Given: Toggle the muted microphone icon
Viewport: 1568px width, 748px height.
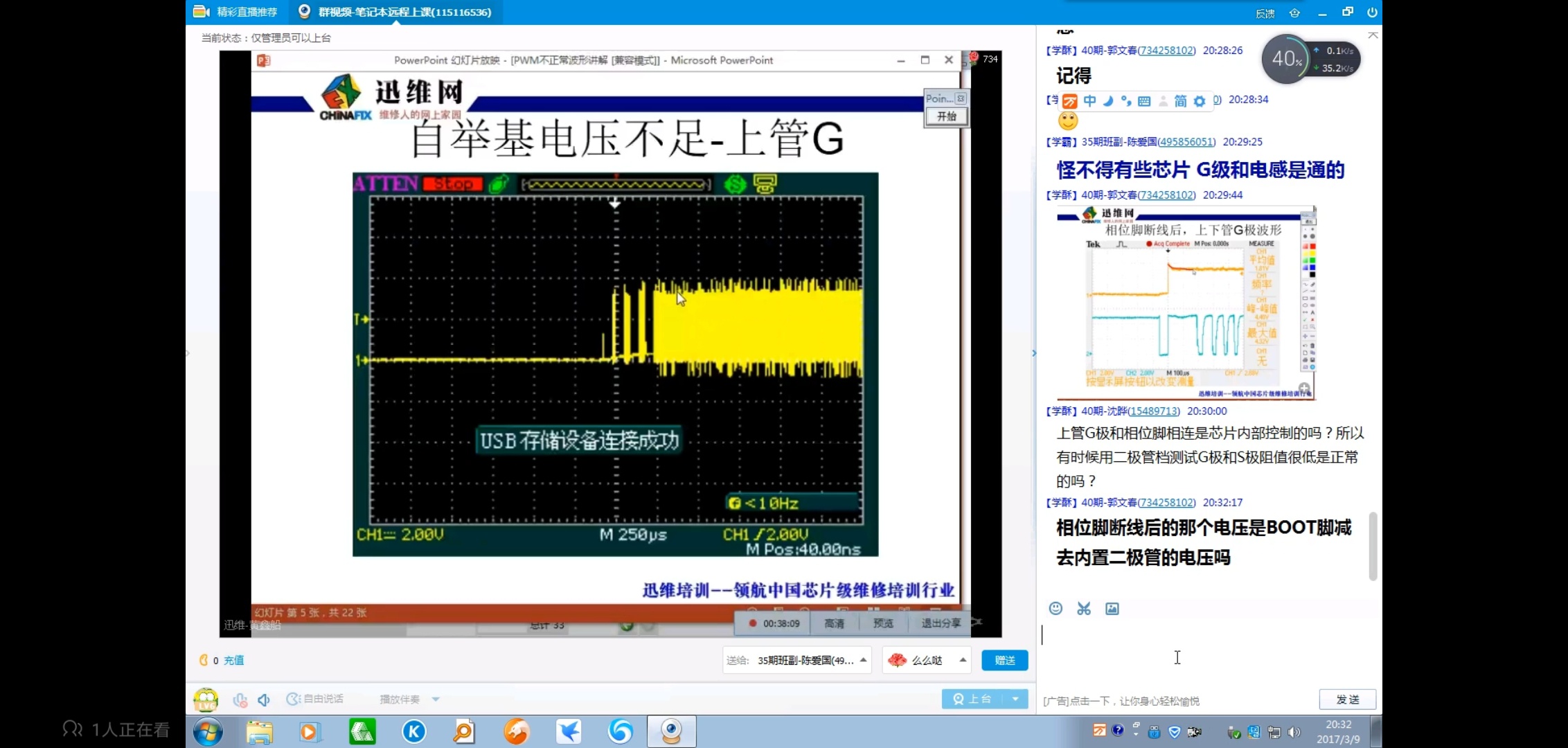Looking at the screenshot, I should pyautogui.click(x=240, y=700).
